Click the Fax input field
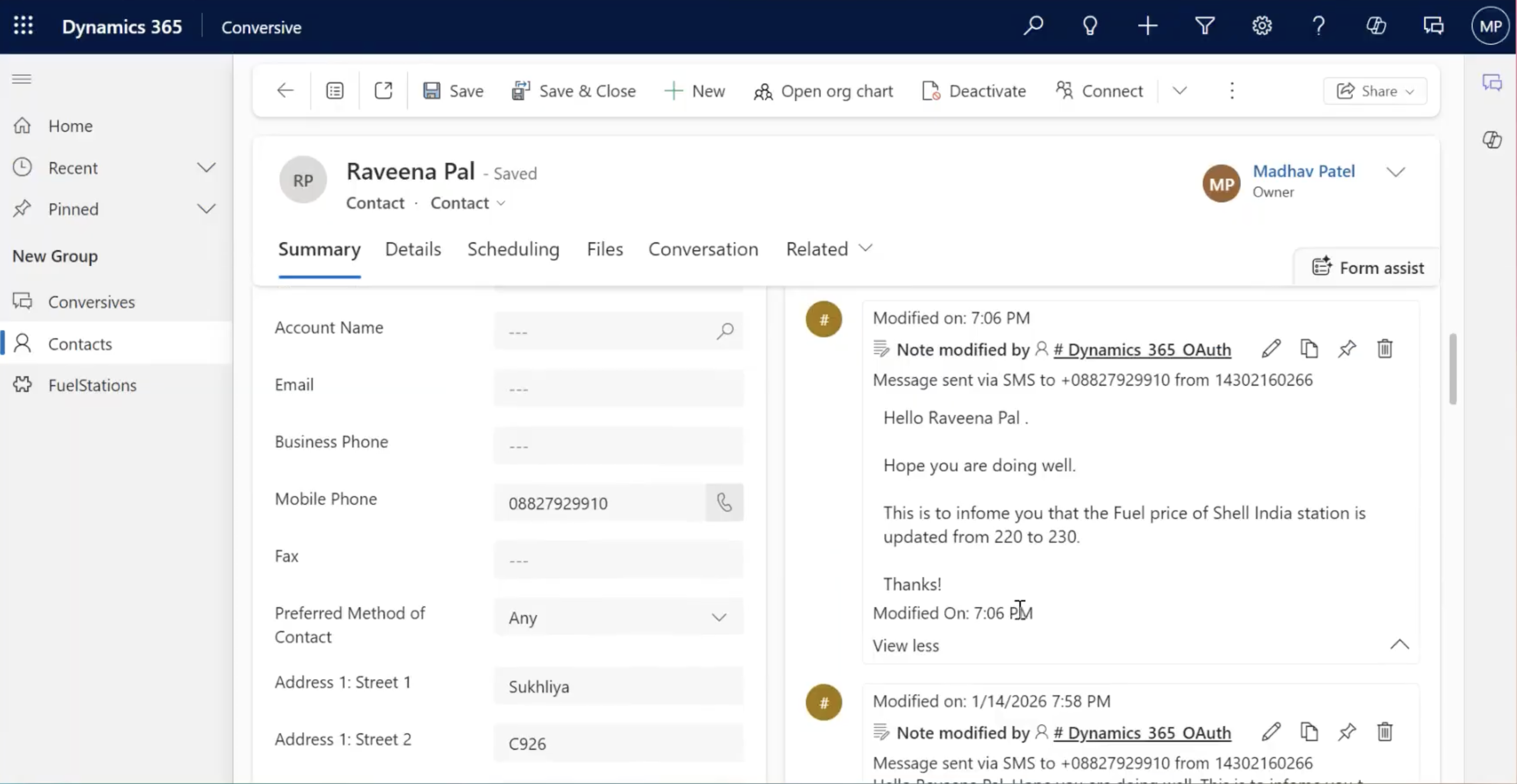Screen dimensions: 1517x784 [619, 559]
